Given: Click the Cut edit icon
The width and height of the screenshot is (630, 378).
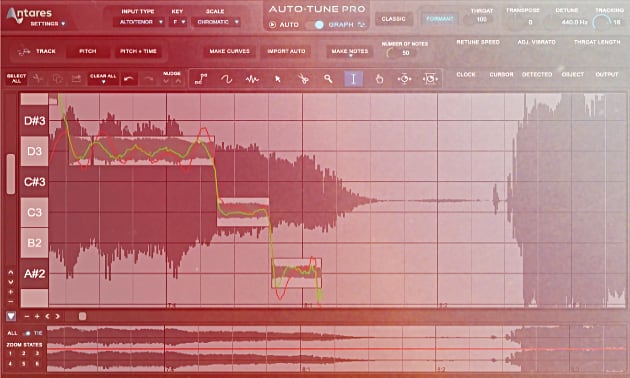Looking at the screenshot, I should point(38,79).
